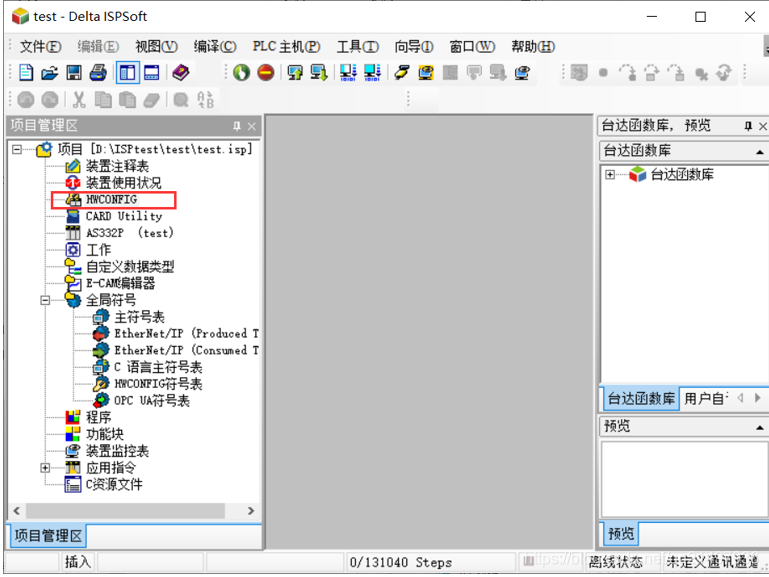Click the A-B replace icon
The width and height of the screenshot is (769, 577).
point(205,100)
